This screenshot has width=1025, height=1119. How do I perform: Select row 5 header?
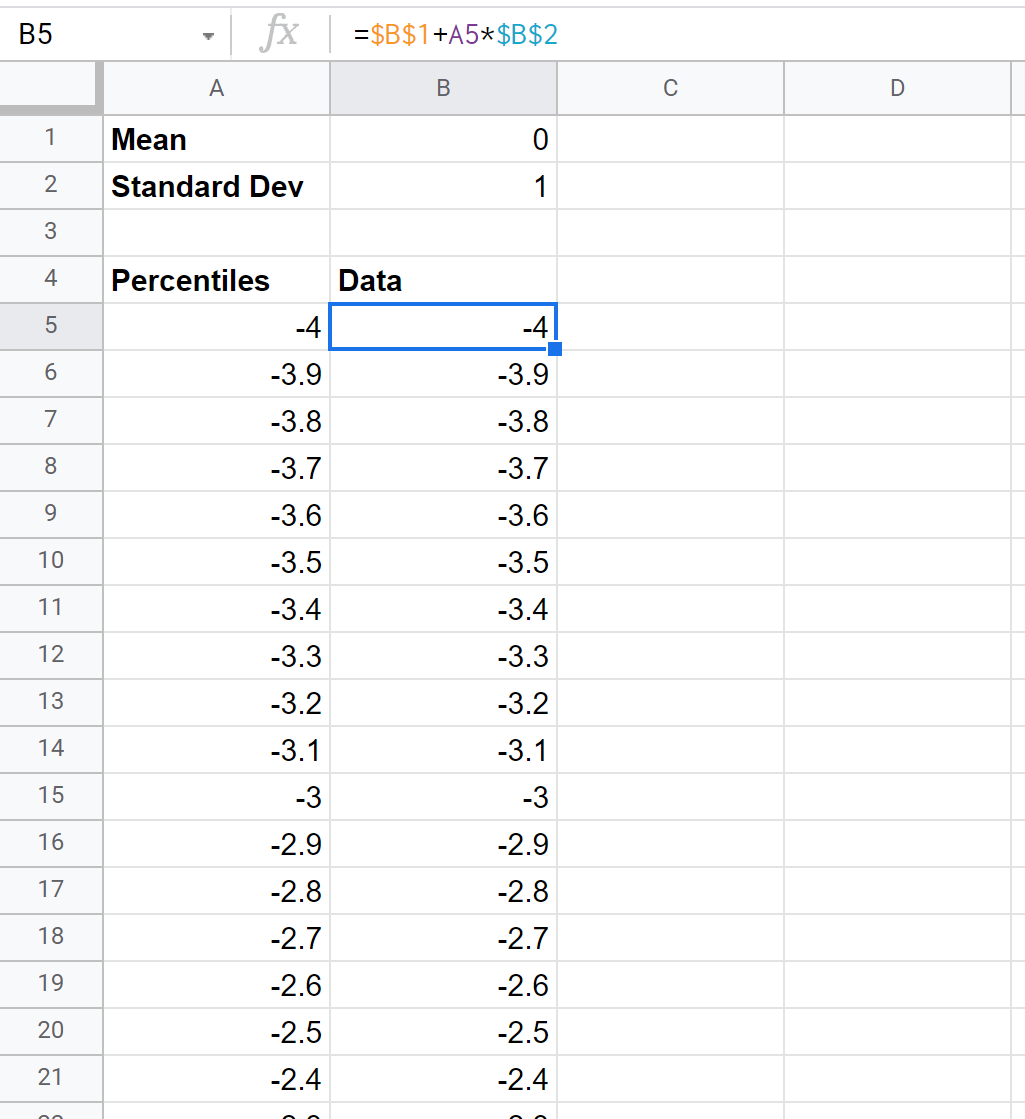50,326
